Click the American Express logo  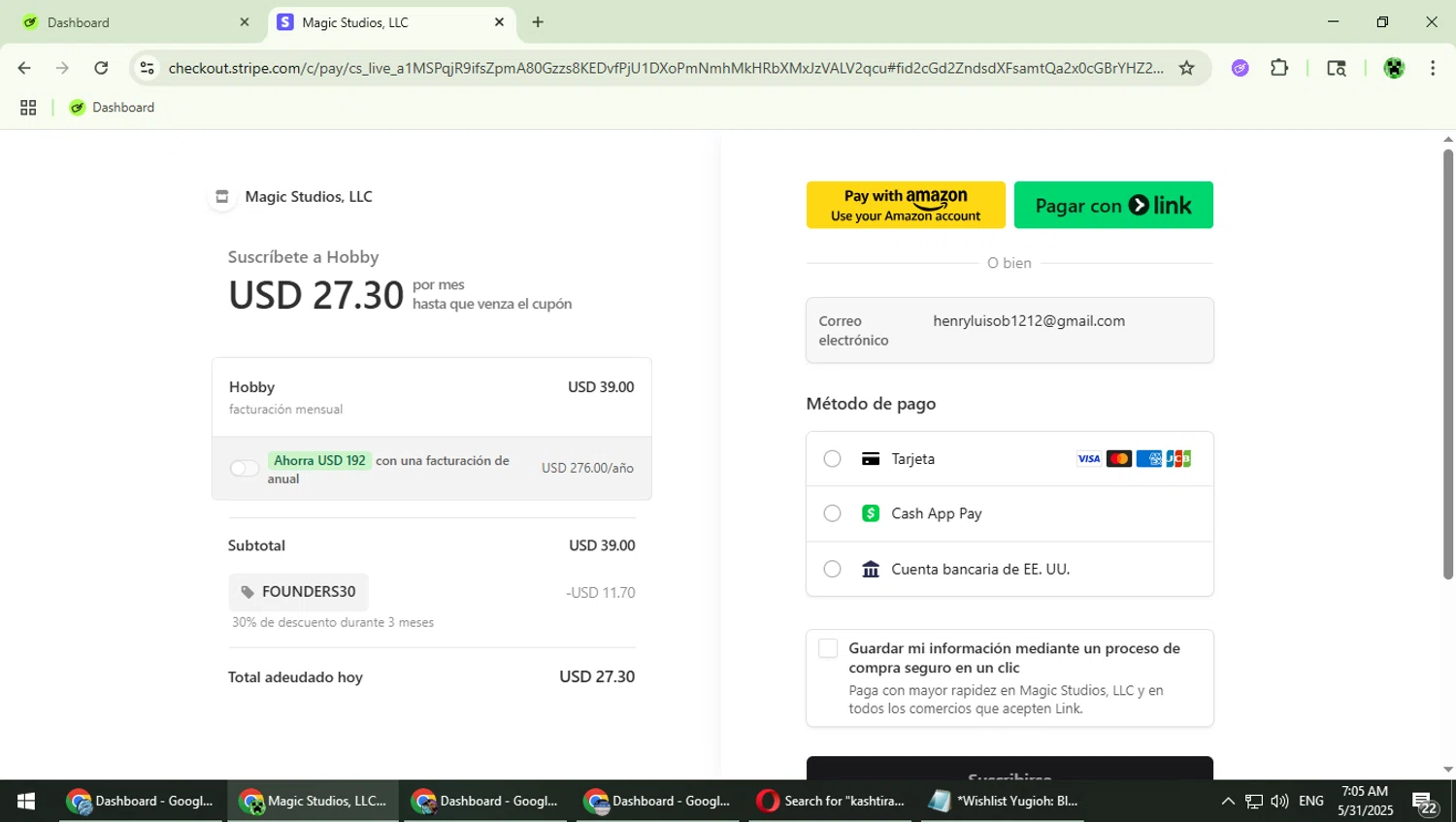click(1149, 459)
